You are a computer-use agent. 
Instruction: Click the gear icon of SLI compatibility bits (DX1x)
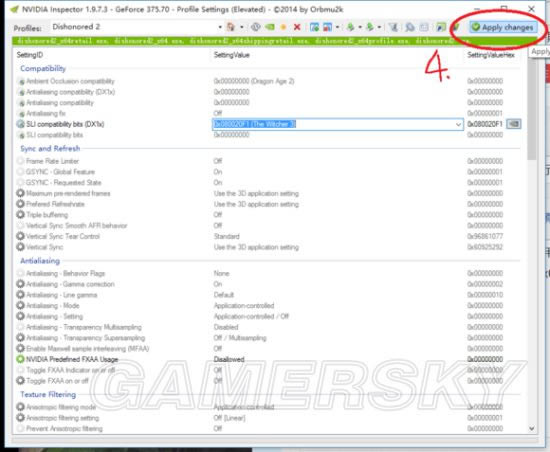pyautogui.click(x=21, y=124)
